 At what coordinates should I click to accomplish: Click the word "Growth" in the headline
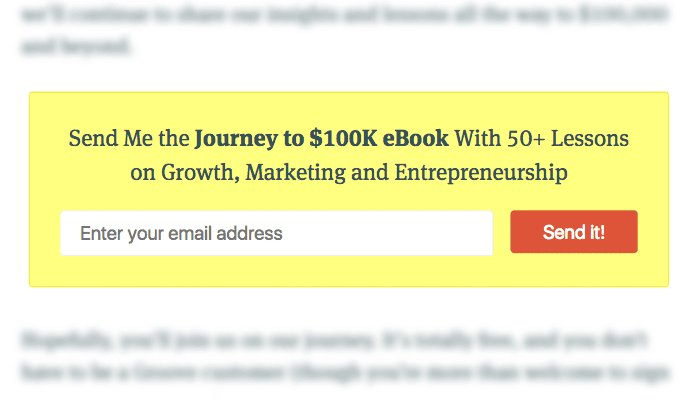pos(197,172)
